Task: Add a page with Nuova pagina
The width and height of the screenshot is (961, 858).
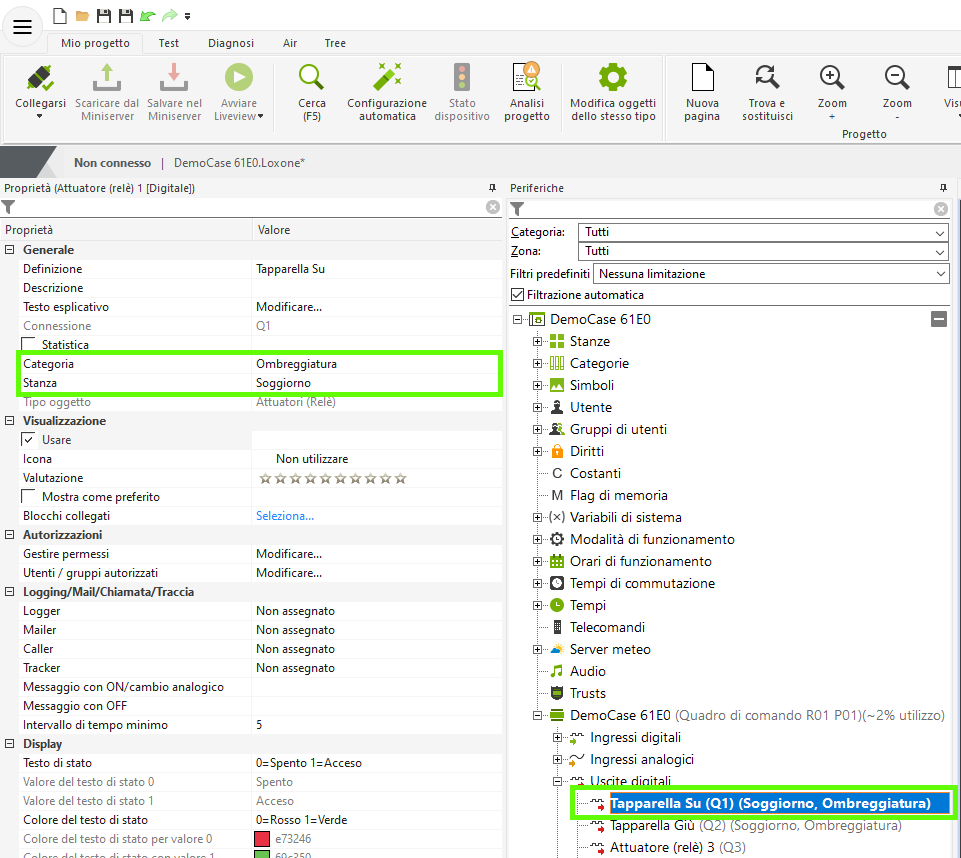Action: coord(702,78)
